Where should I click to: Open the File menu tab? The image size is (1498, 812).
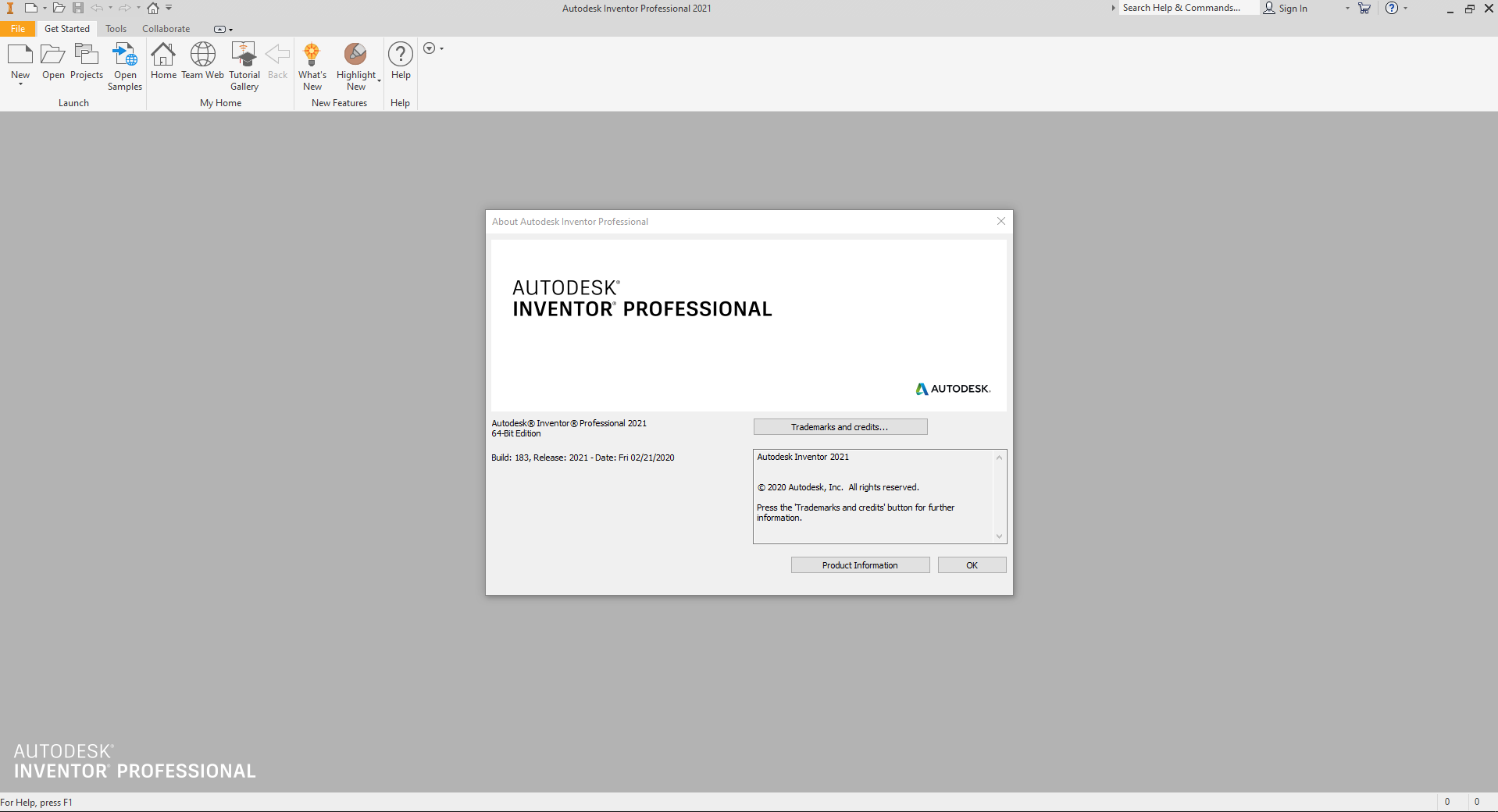18,29
